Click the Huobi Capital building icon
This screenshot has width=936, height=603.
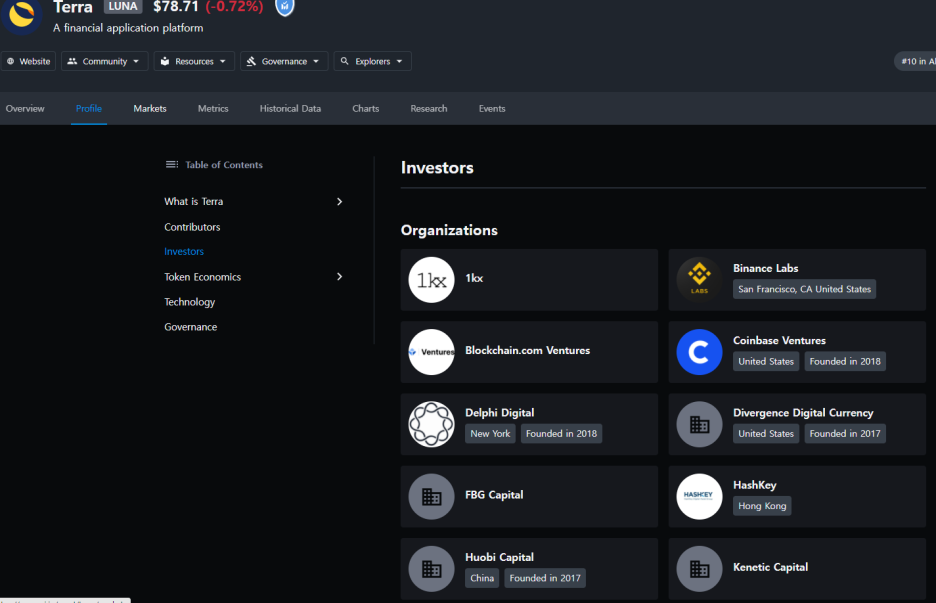click(432, 569)
